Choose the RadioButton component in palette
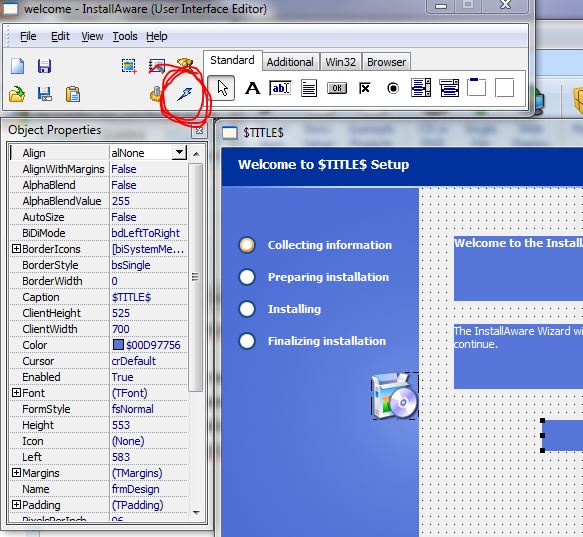Screen dimensions: 583x537 click(x=393, y=89)
